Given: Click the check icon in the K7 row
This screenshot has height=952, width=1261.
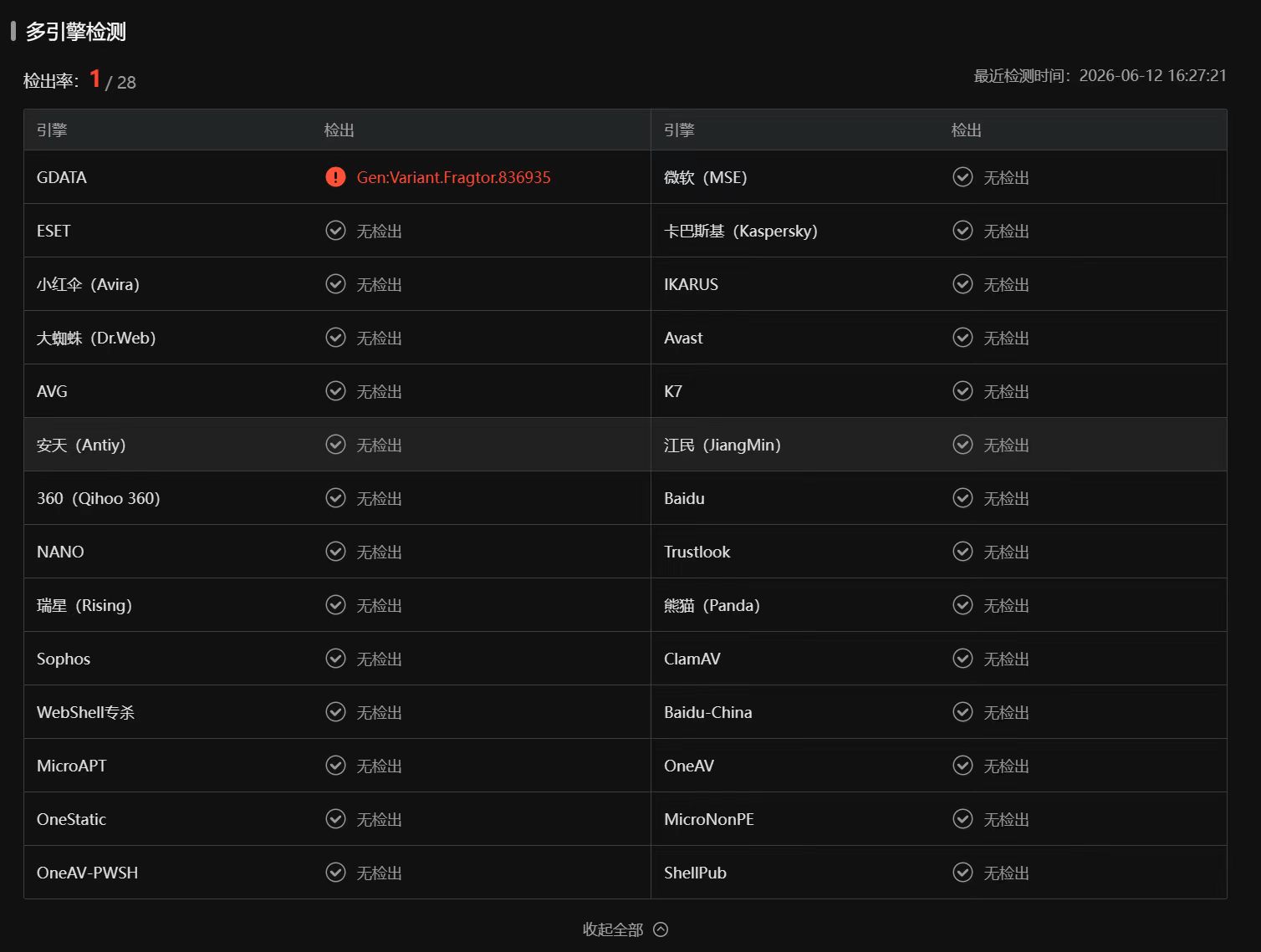Looking at the screenshot, I should (962, 391).
